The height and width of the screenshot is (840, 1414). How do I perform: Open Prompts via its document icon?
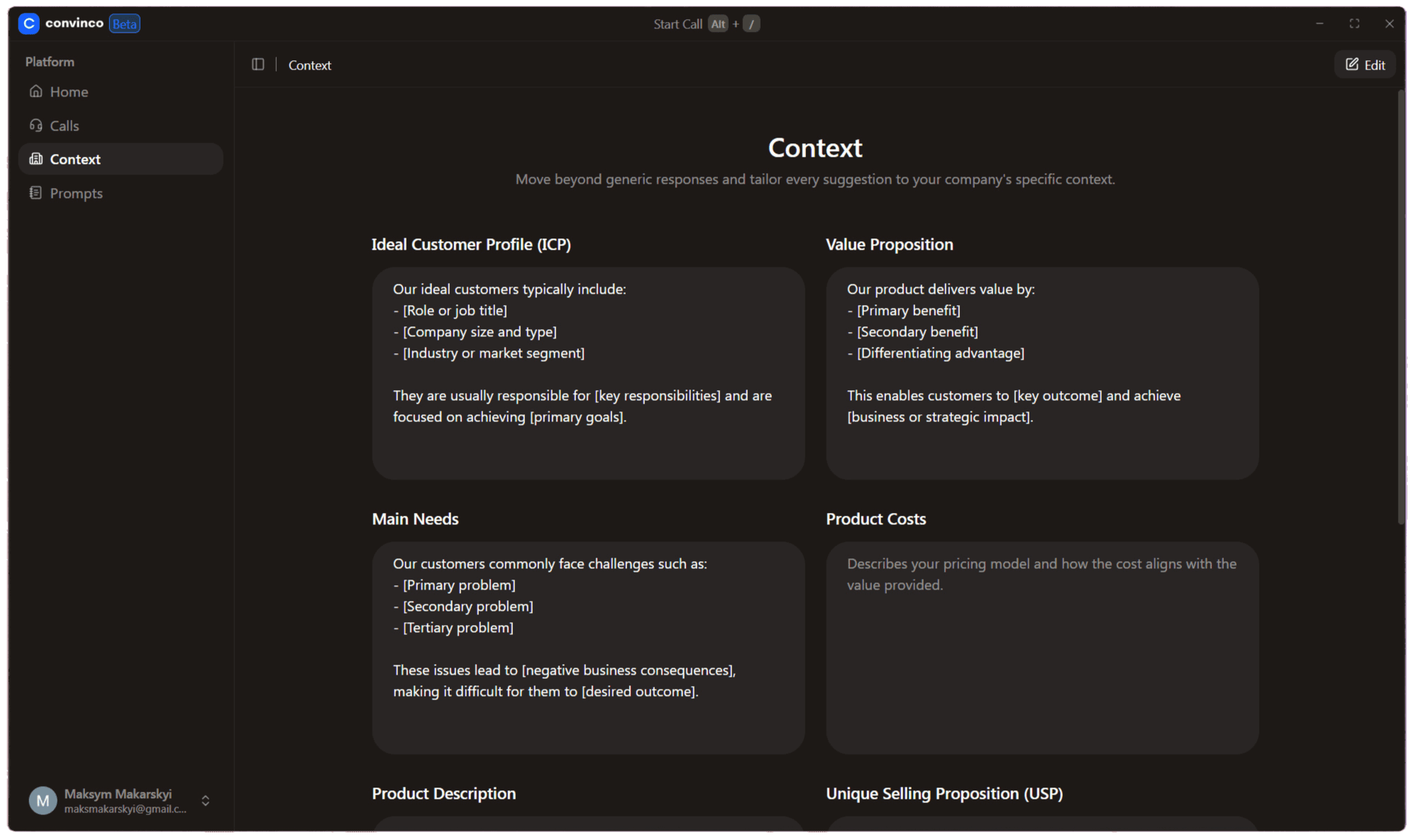[36, 192]
